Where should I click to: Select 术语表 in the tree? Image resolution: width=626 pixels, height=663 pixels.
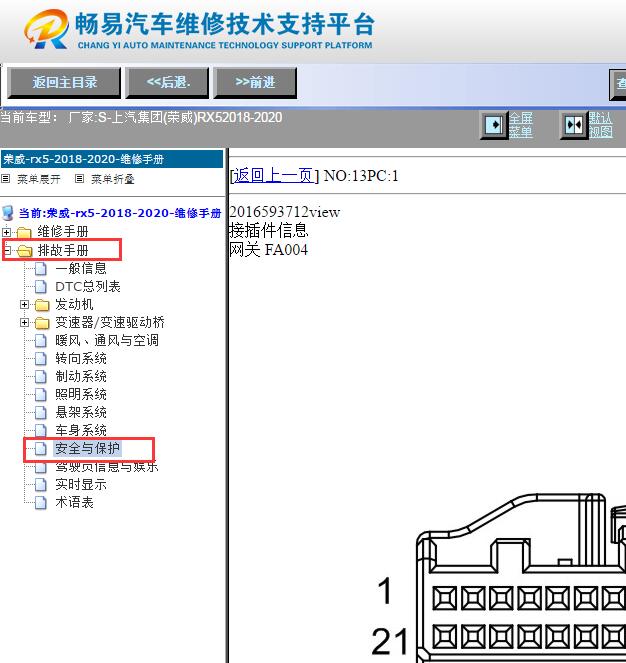pos(74,503)
